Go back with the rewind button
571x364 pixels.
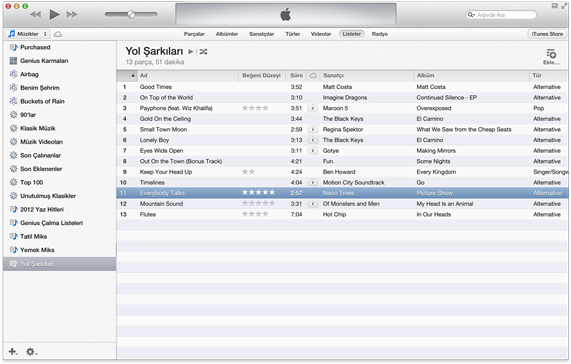35,15
